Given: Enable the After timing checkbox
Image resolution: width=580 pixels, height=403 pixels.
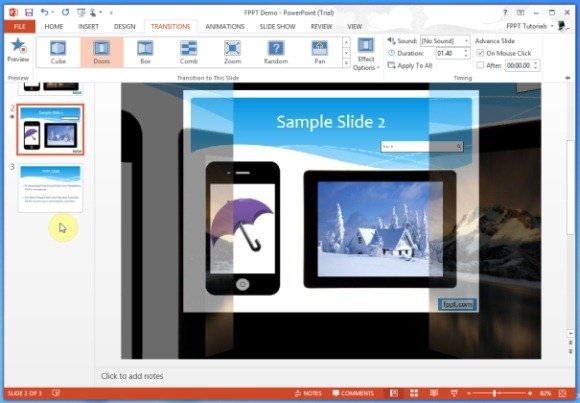Looking at the screenshot, I should (x=480, y=65).
